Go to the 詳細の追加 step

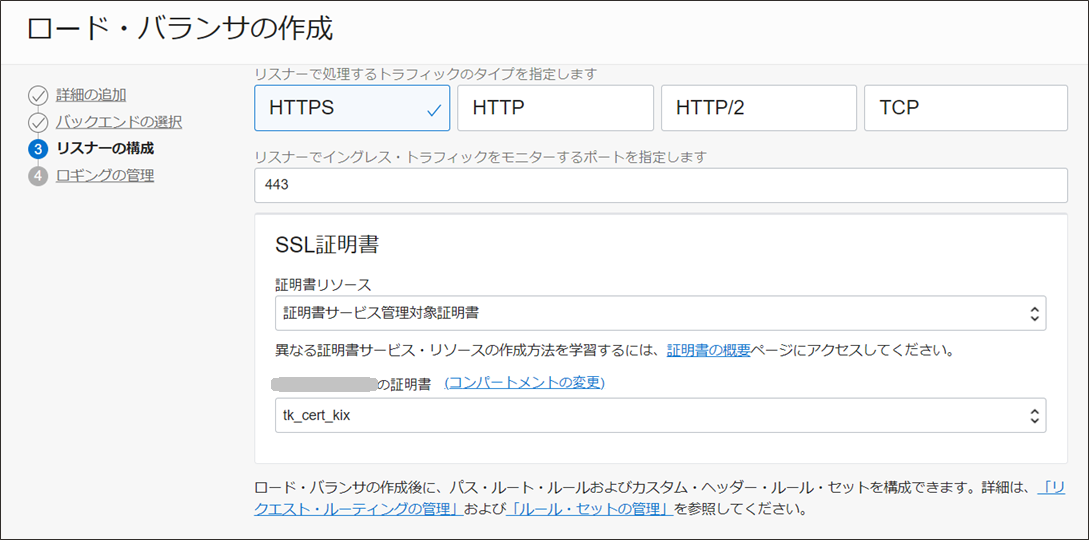(x=91, y=95)
